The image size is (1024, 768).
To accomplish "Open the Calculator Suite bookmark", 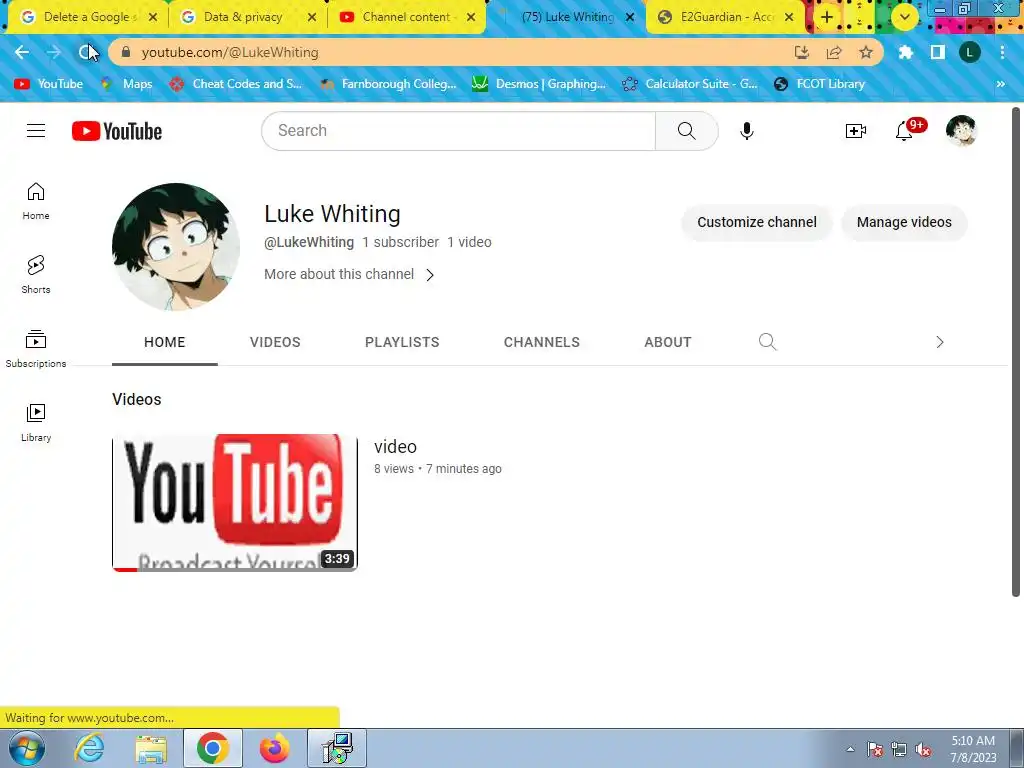I will point(690,84).
